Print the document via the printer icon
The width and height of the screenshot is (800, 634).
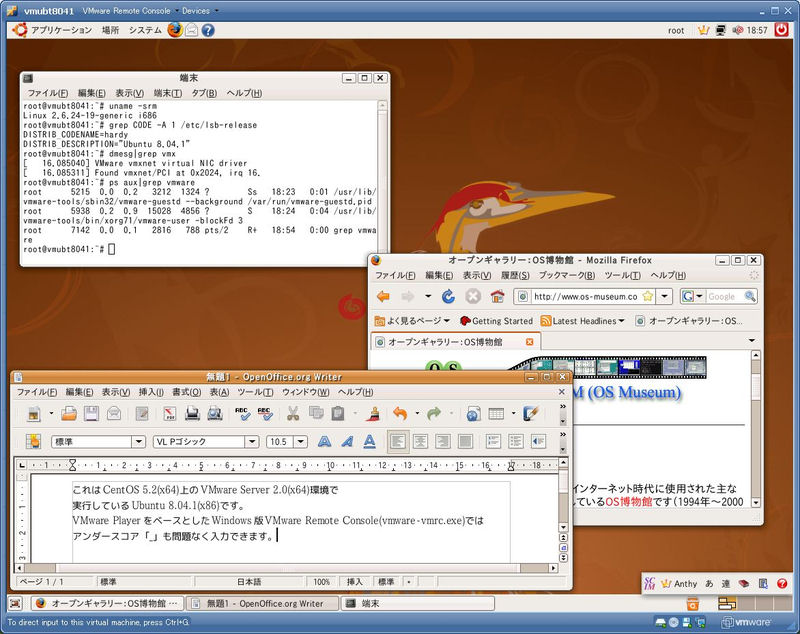click(192, 414)
